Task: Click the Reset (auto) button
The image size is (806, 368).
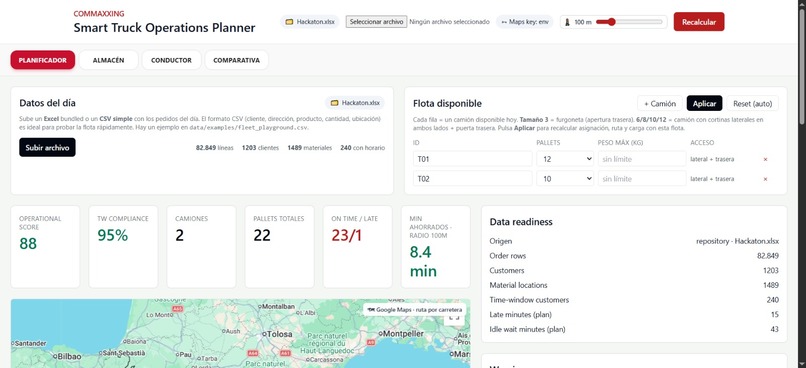Action: tap(753, 103)
